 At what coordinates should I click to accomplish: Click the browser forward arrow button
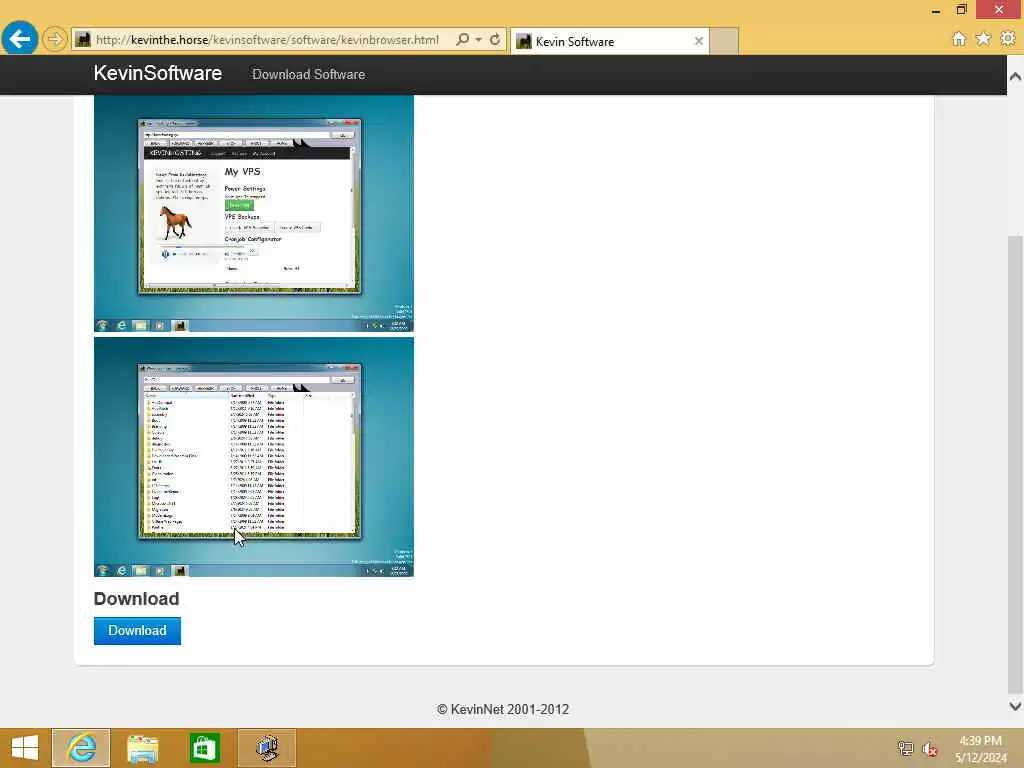point(55,39)
